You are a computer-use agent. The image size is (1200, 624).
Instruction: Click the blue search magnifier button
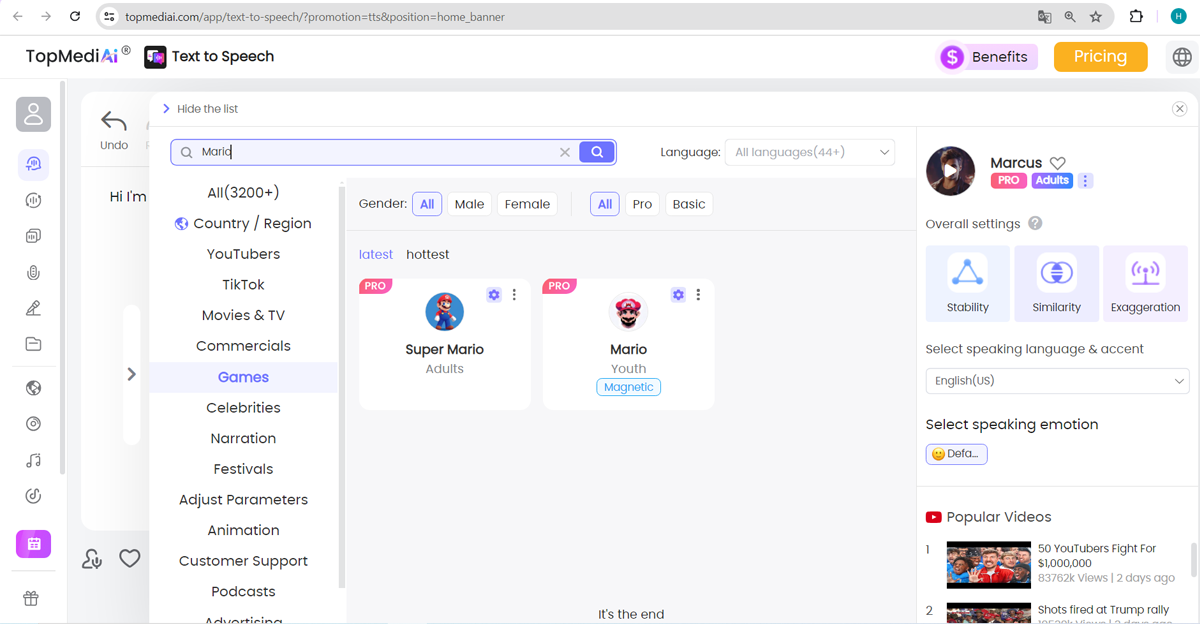(x=597, y=152)
